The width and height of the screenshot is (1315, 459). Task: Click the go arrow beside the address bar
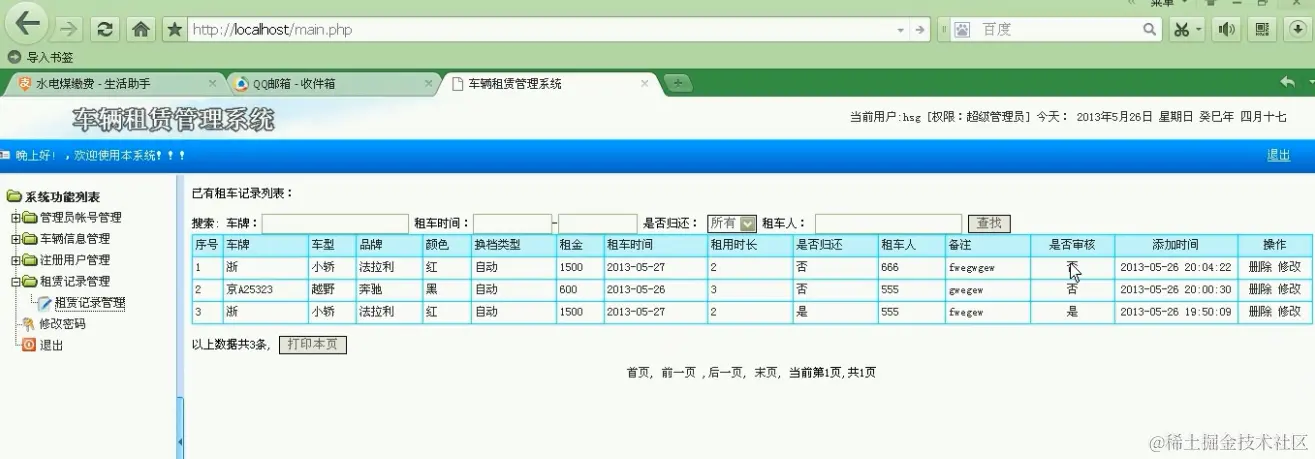[920, 30]
